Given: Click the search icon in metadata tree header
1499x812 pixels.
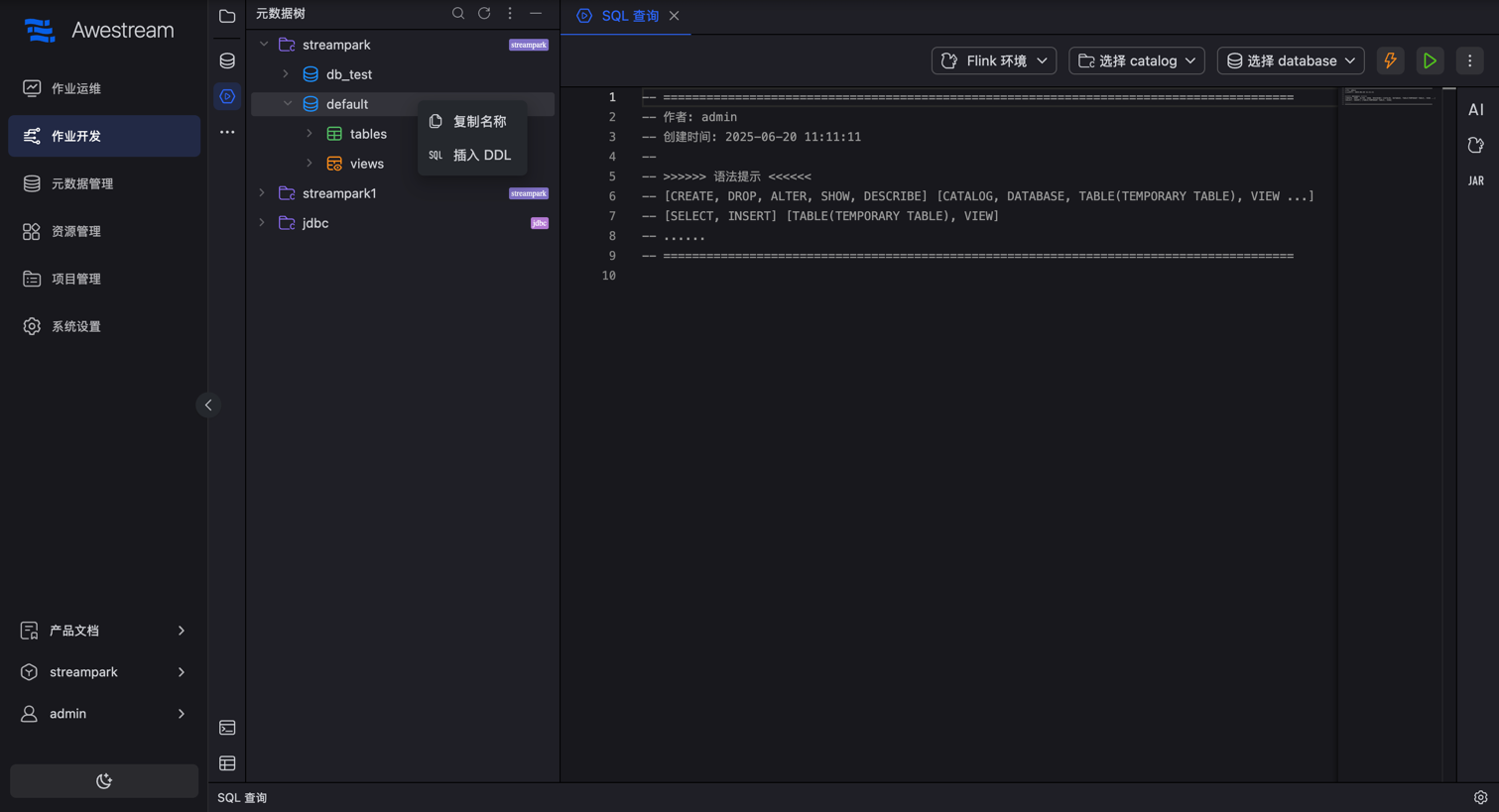Looking at the screenshot, I should pos(458,14).
